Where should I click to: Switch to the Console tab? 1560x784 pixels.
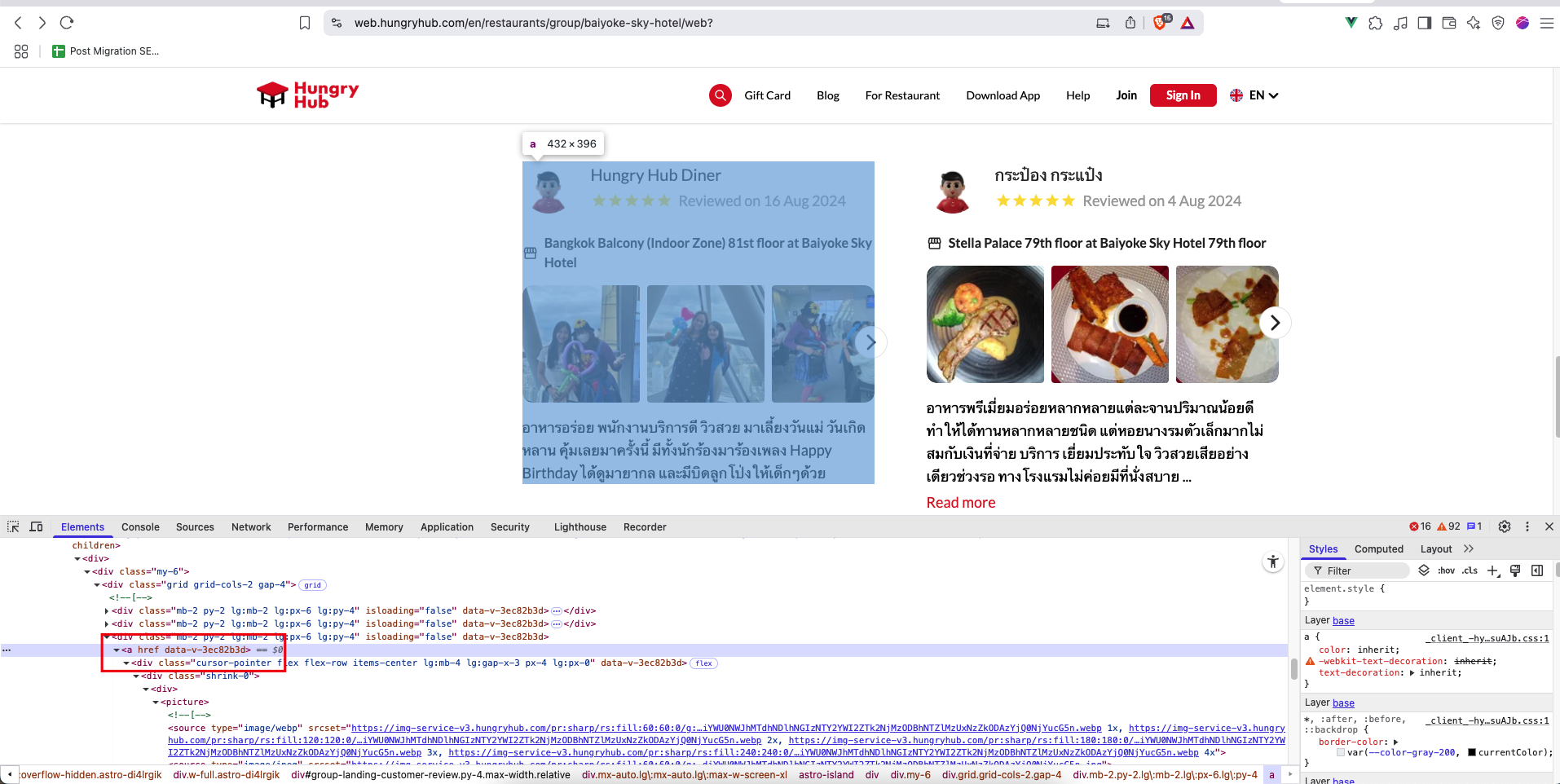pyautogui.click(x=140, y=527)
